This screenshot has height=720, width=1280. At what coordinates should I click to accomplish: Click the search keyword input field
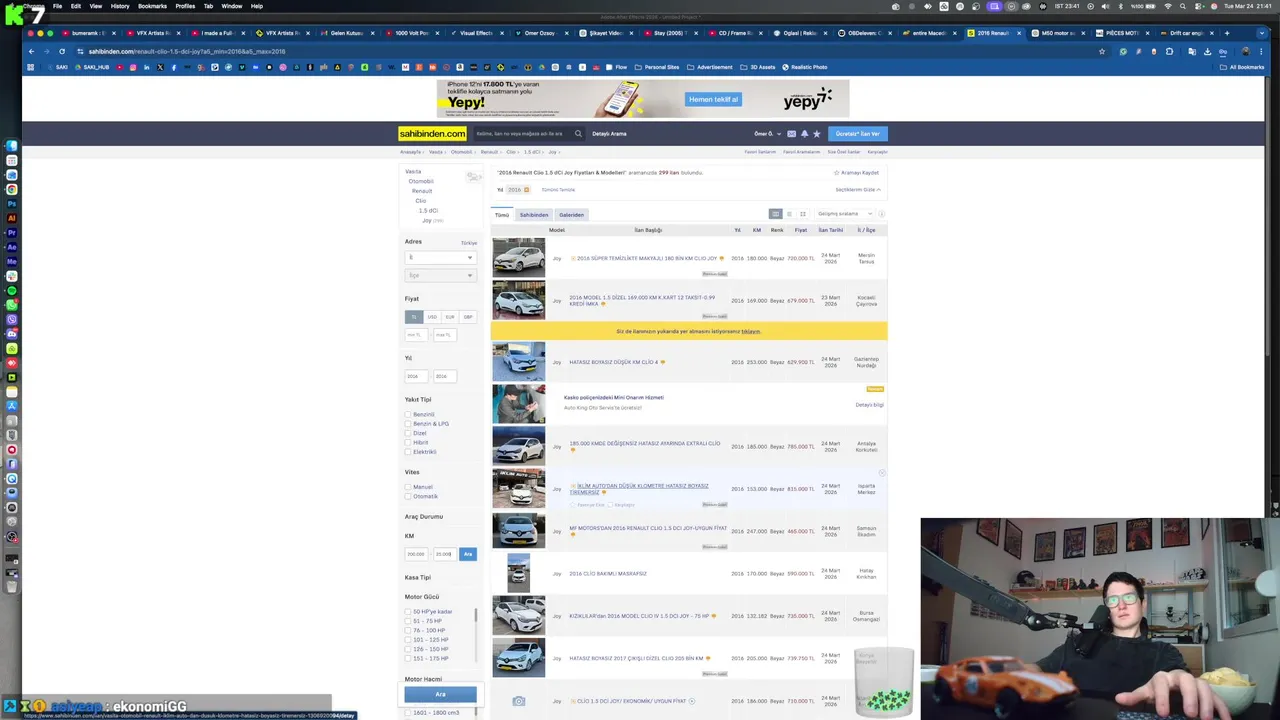click(x=520, y=133)
